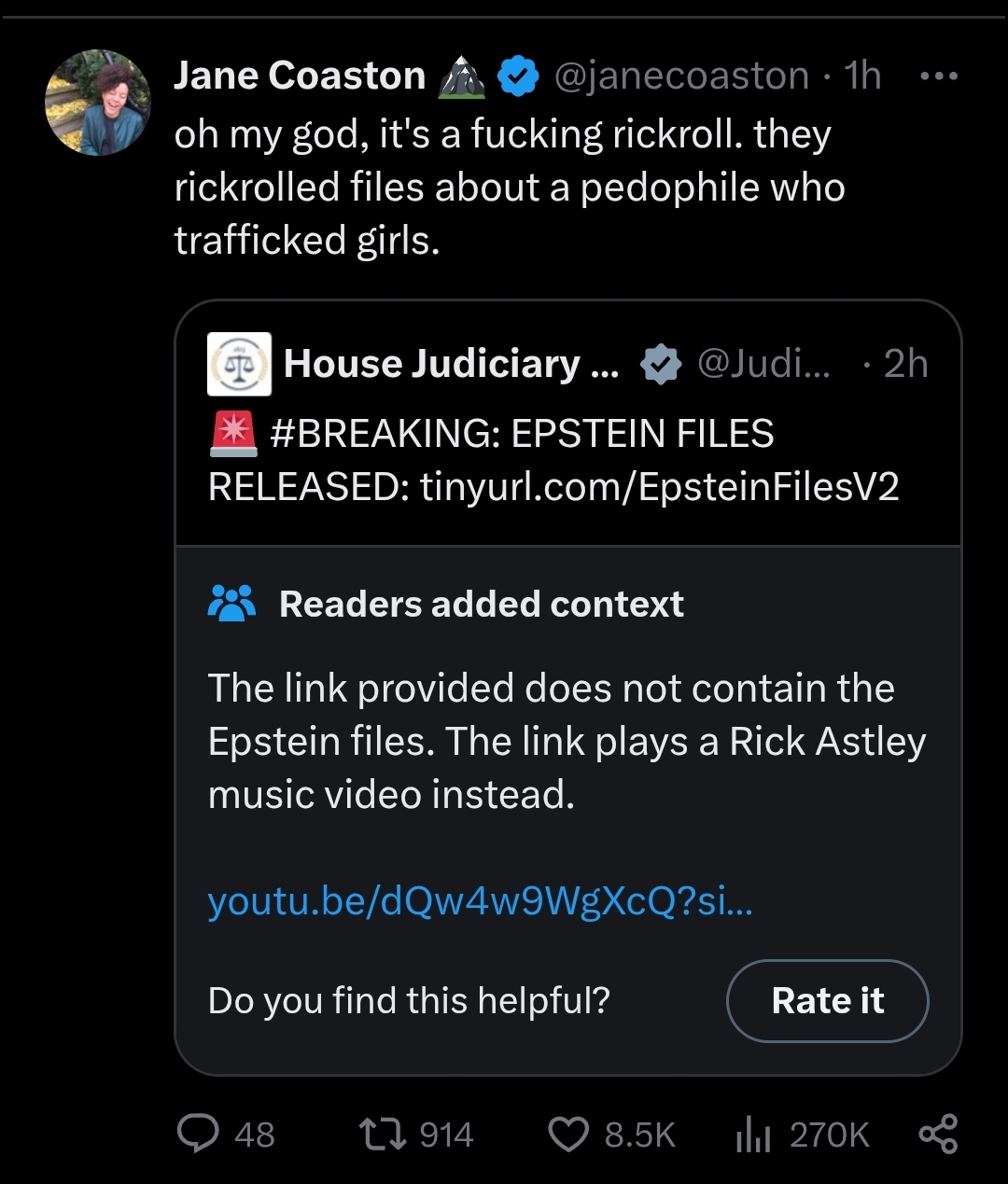Screen dimensions: 1008x1184
Task: Open the @janecoaston handle
Action: point(681,76)
